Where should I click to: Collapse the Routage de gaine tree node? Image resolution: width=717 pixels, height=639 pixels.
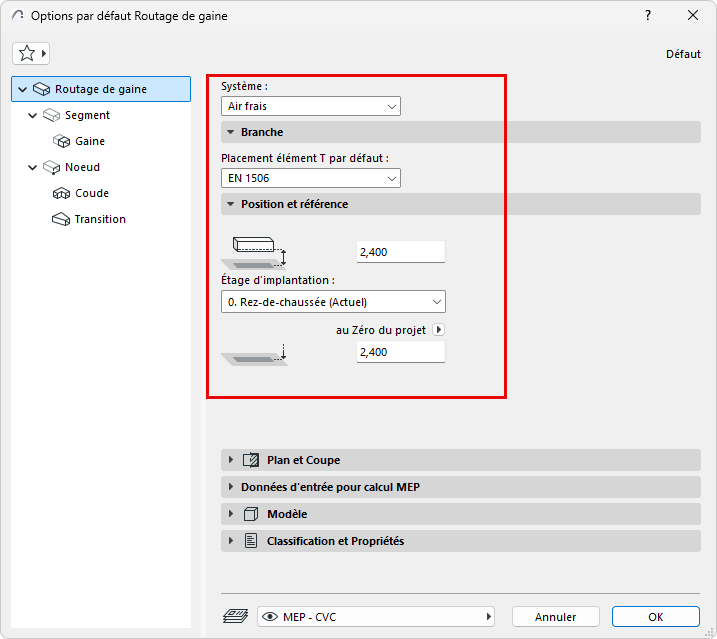[x=22, y=89]
